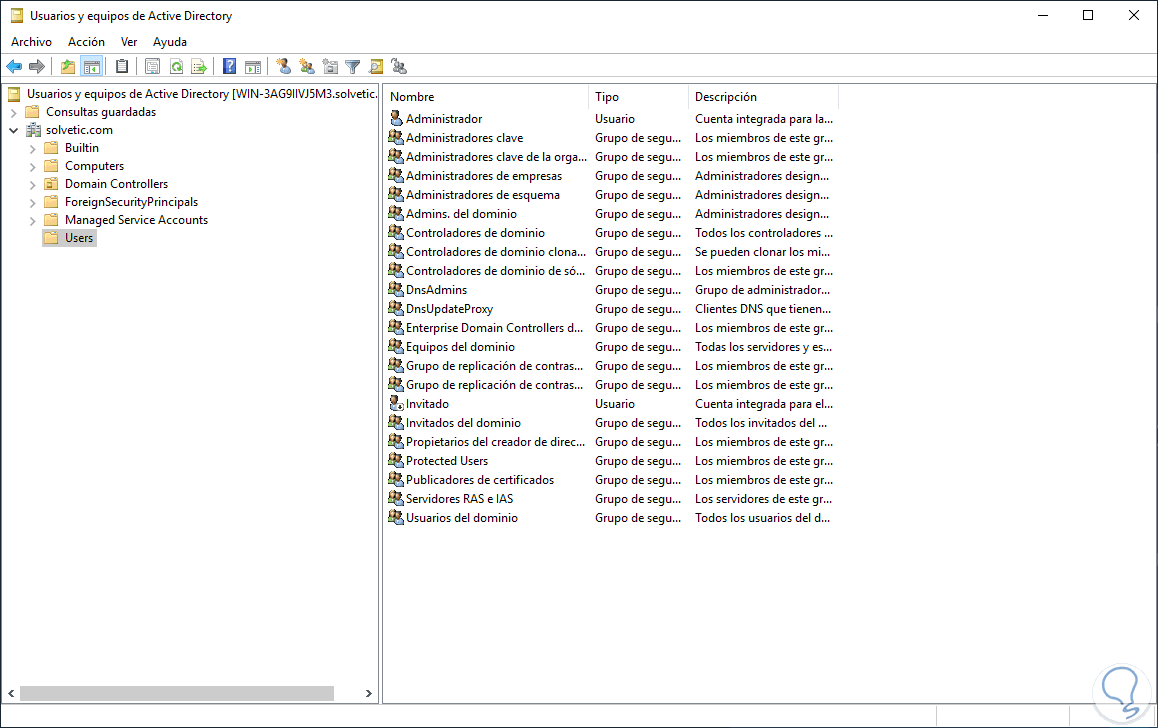Click the Invitado user icon
The image size is (1158, 728).
click(x=396, y=403)
